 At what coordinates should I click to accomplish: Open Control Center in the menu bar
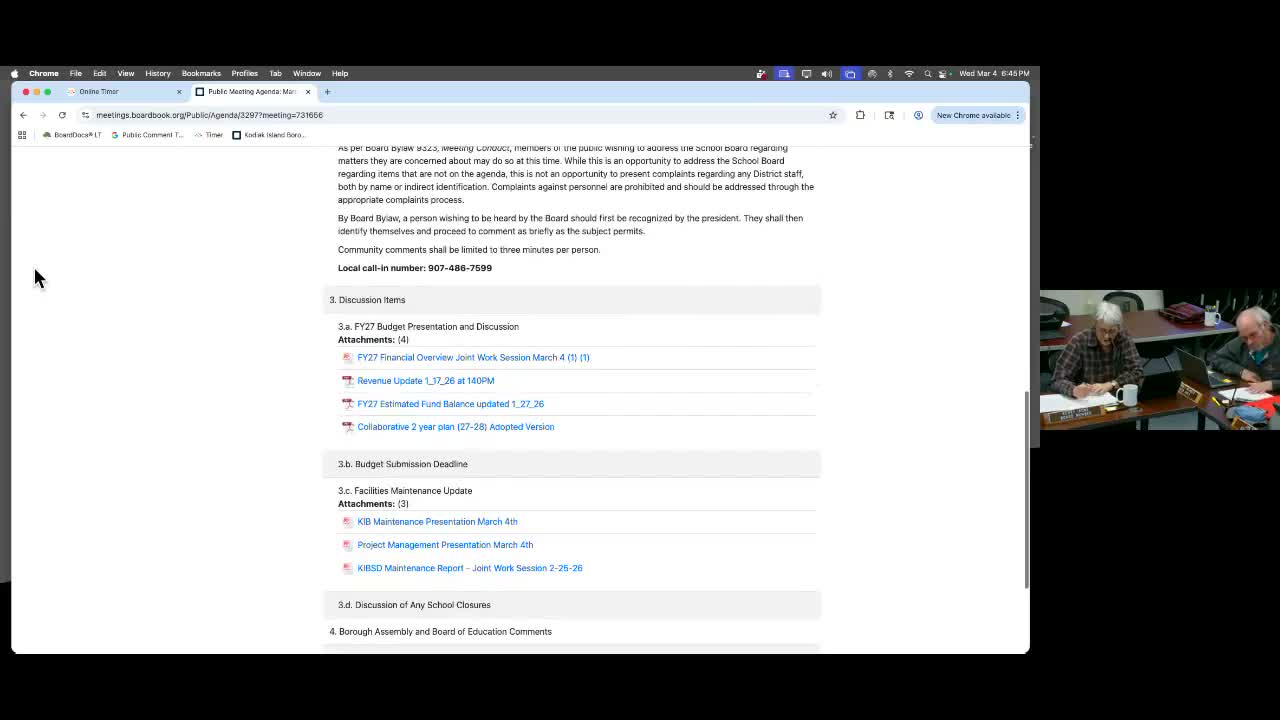pyautogui.click(x=943, y=73)
